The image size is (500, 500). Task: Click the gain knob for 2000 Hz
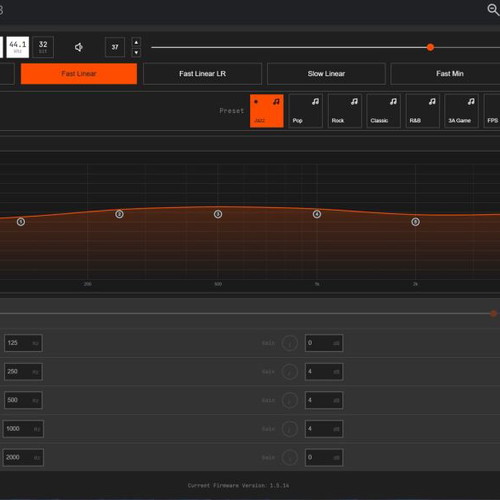click(x=289, y=457)
